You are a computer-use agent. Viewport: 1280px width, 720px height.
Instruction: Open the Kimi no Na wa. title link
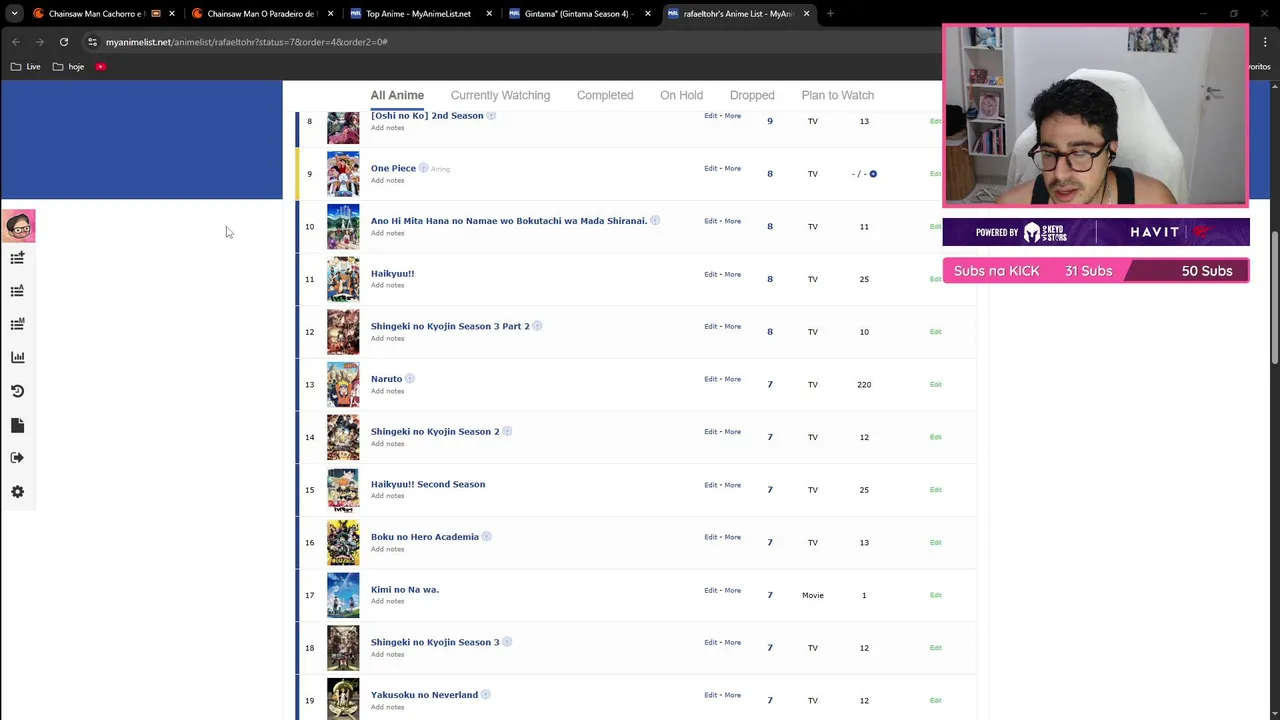(x=405, y=590)
